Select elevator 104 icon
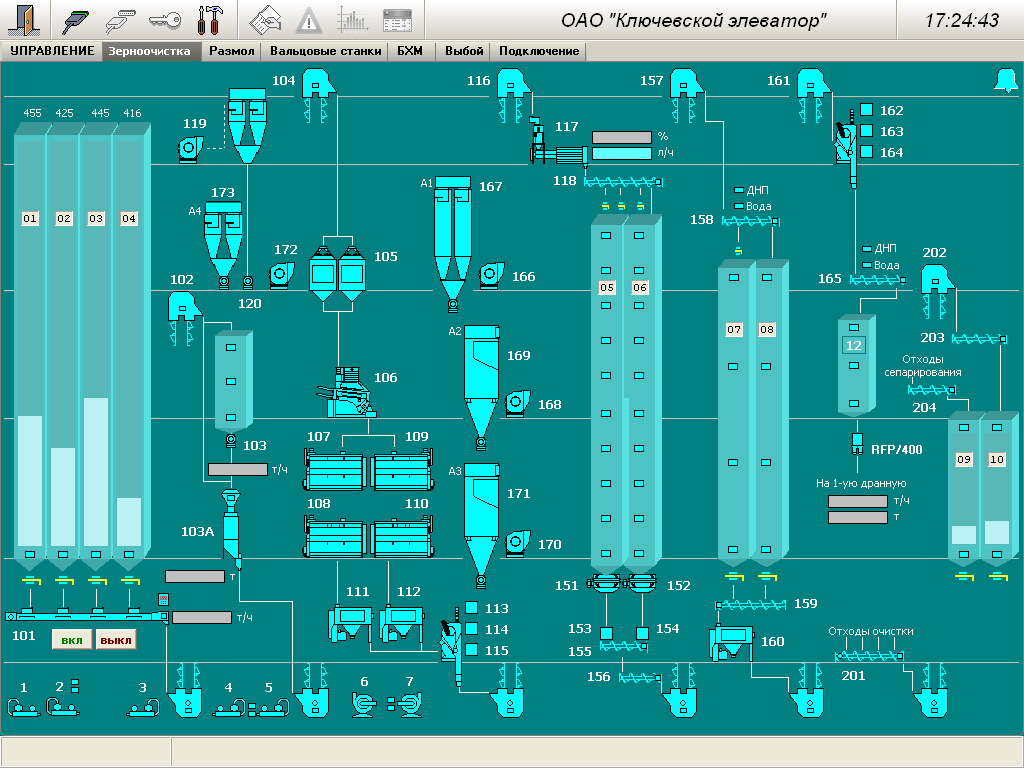Viewport: 1024px width, 768px height. [x=317, y=85]
